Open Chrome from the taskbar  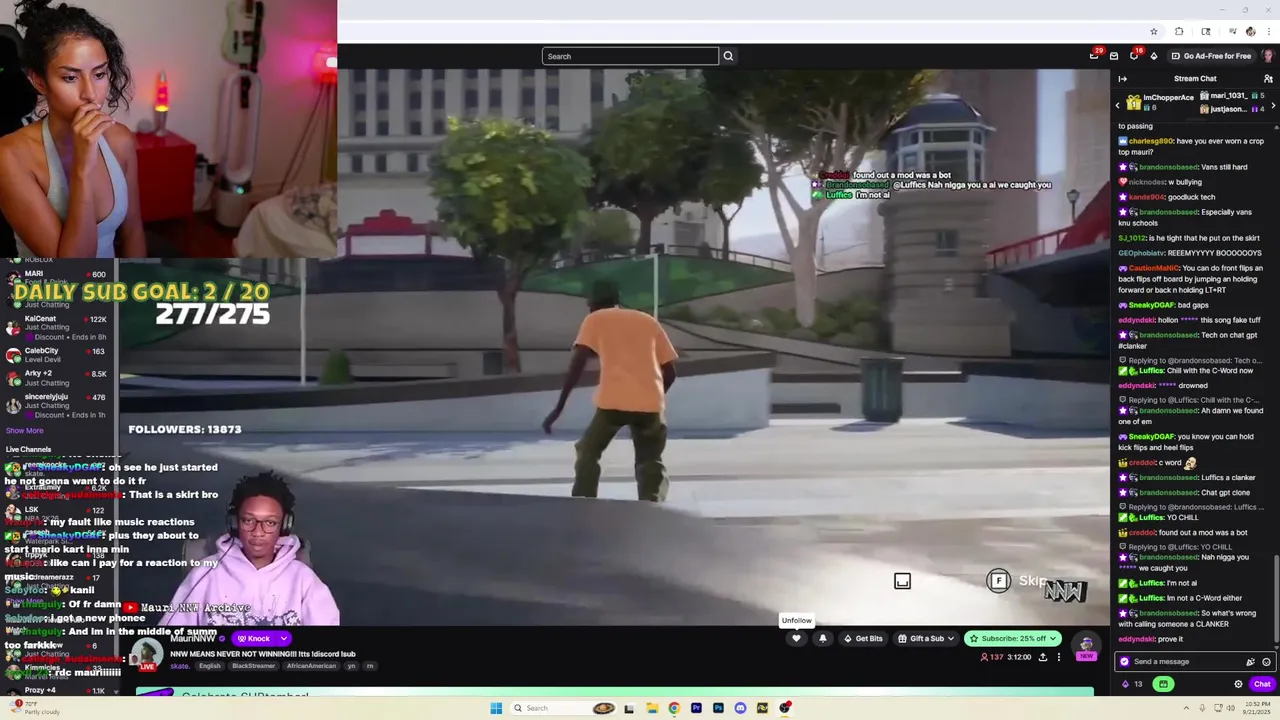pyautogui.click(x=674, y=708)
